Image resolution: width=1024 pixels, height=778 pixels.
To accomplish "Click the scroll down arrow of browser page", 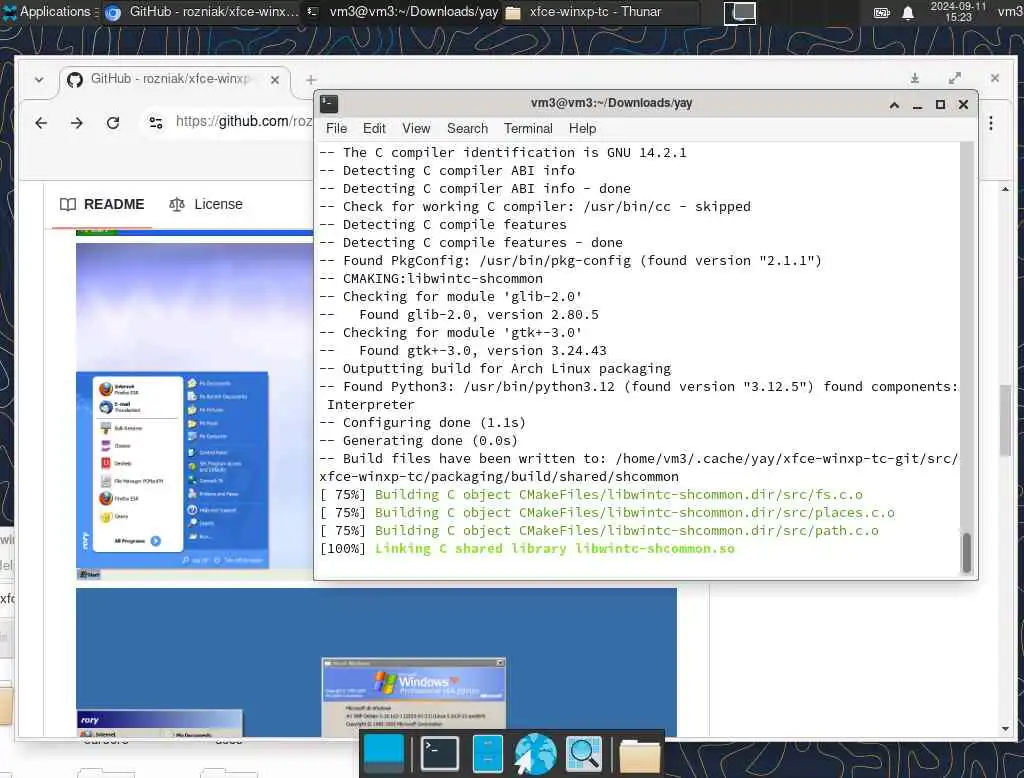I will [1005, 729].
